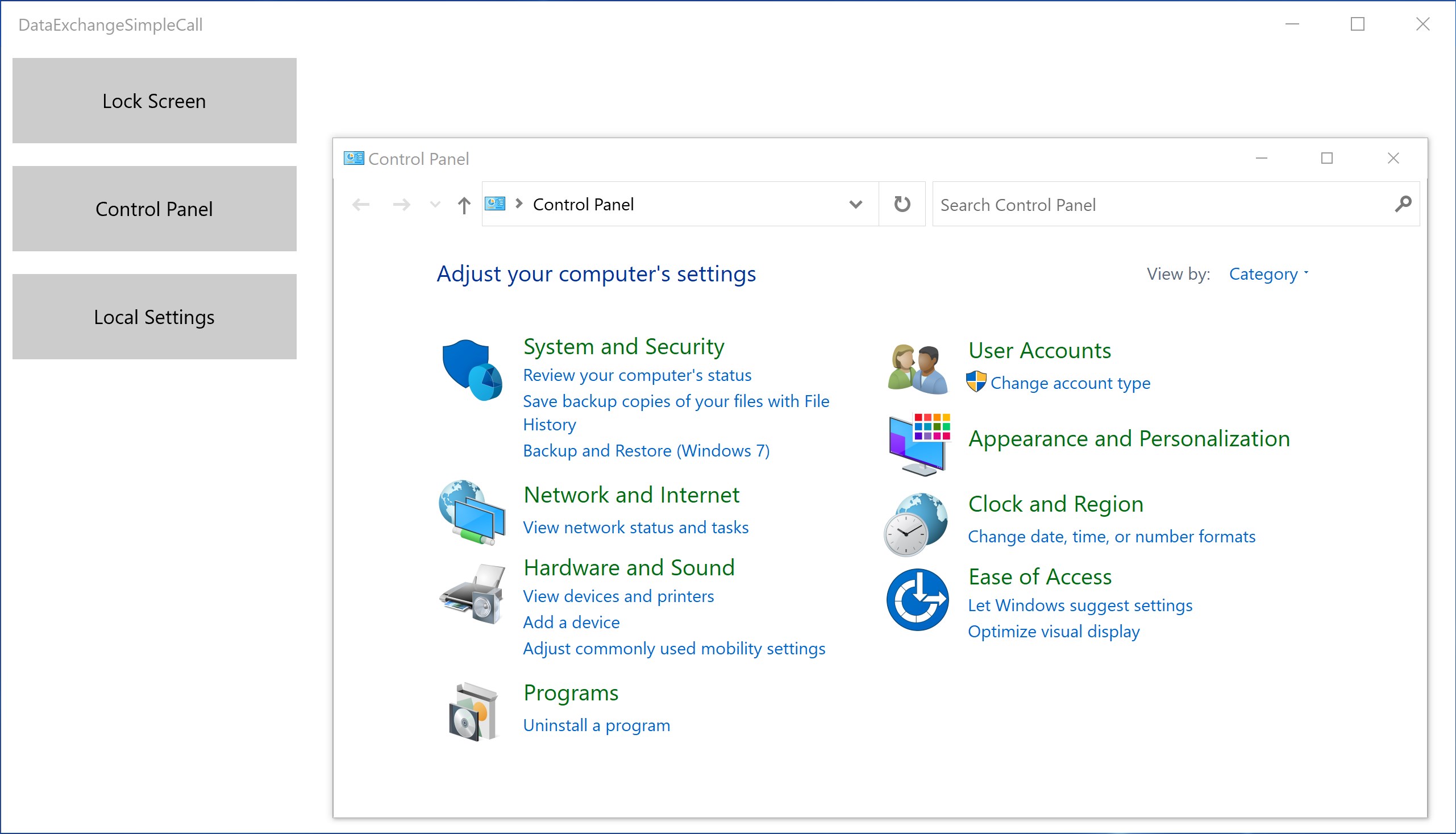Expand the recent locations chevron
Viewport: 1456px width, 834px height.
(435, 205)
